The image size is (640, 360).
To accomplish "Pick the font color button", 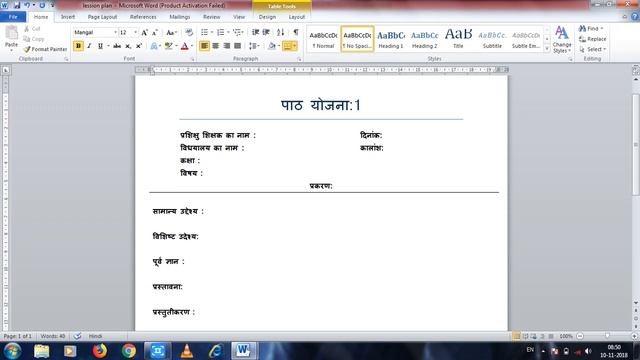I will (184, 46).
